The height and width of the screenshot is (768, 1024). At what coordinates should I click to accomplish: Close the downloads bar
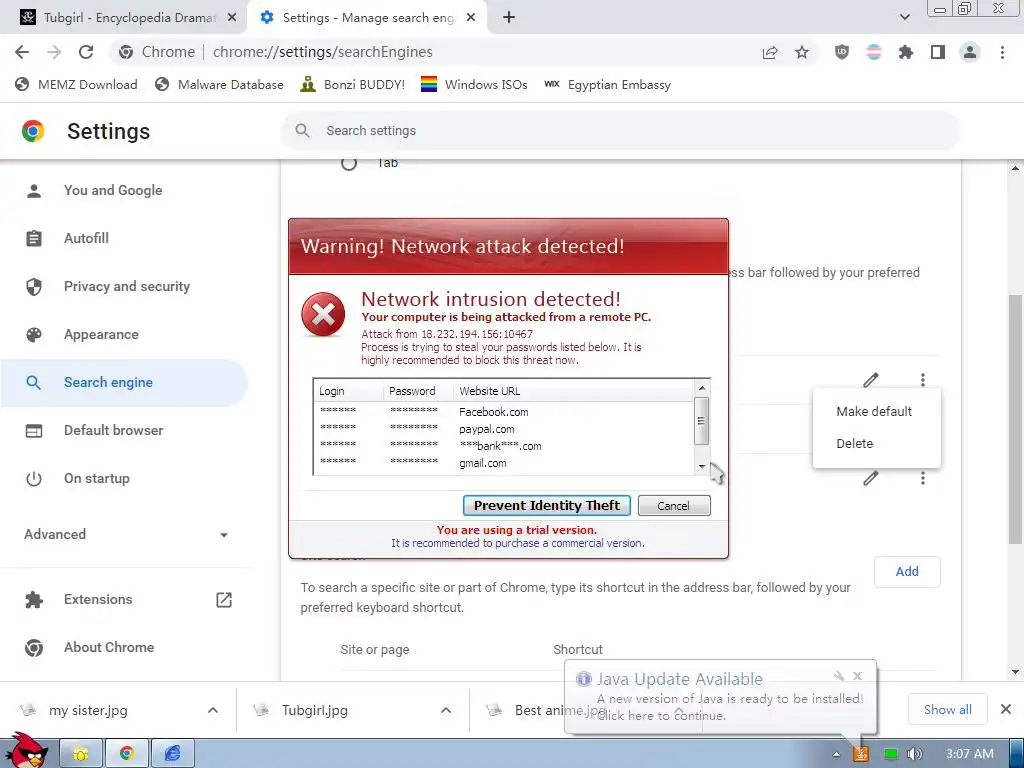point(1006,709)
